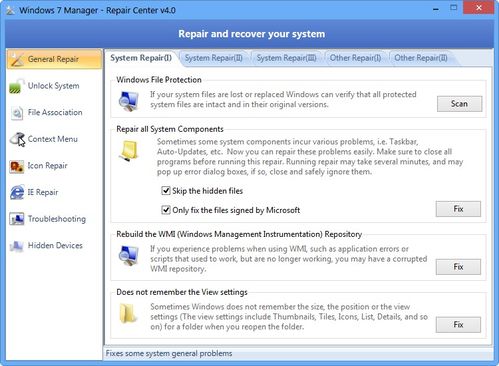This screenshot has height=366, width=499.
Task: Click the Windows 7 Manager title bar icon
Action: coord(10,10)
